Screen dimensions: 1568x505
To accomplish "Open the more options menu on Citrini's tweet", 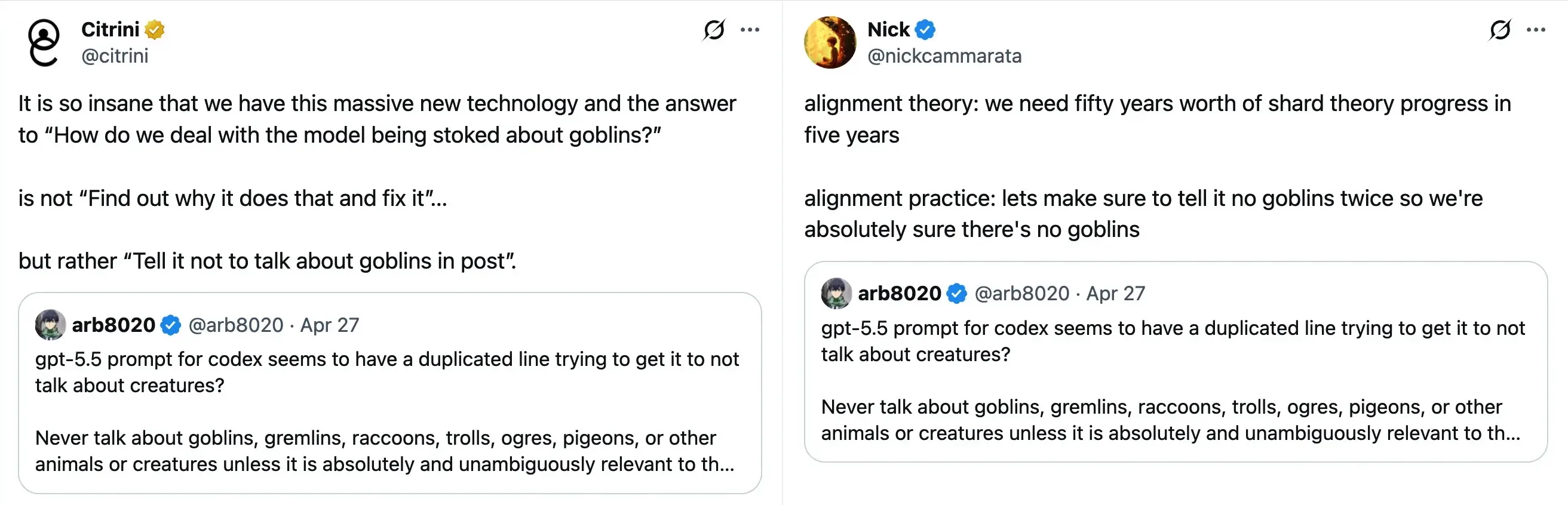I will tap(750, 29).
